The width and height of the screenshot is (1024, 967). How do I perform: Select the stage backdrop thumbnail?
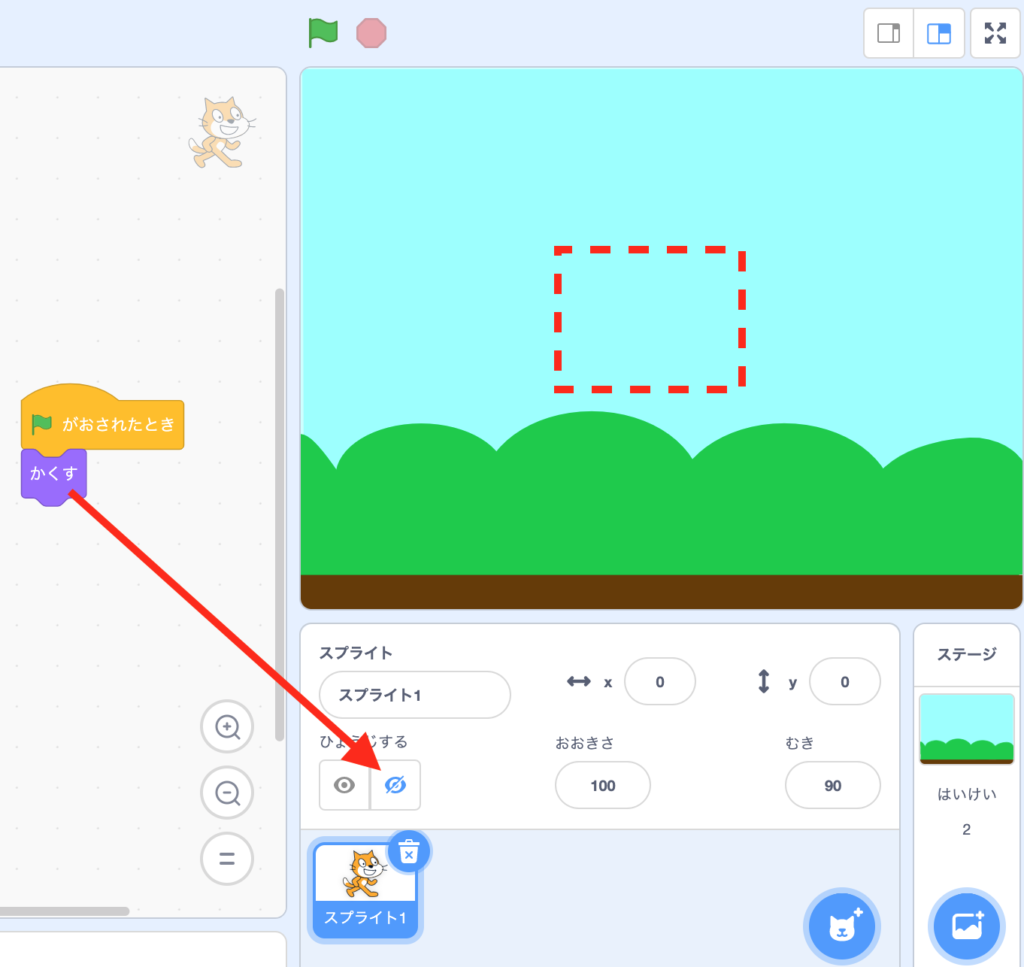click(x=966, y=729)
